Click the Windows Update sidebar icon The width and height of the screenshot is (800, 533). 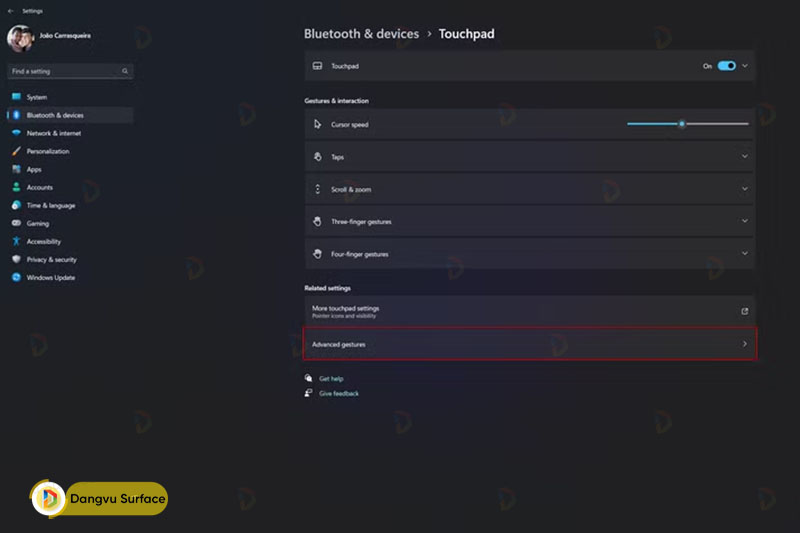point(16,278)
